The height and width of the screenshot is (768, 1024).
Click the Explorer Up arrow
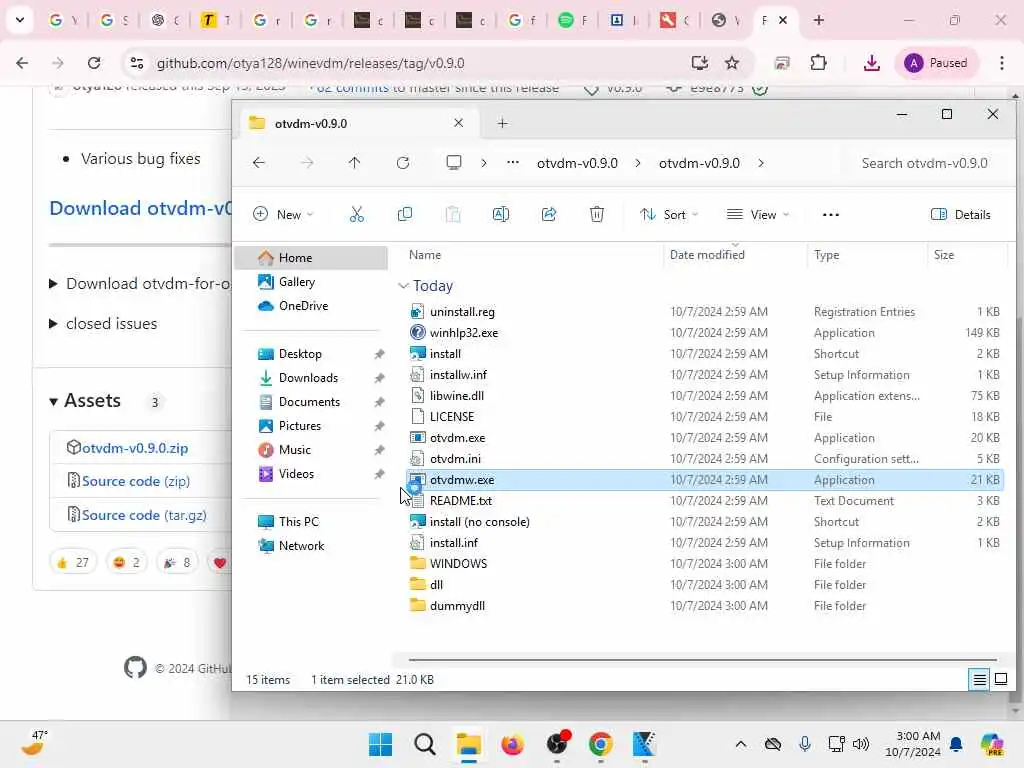[355, 163]
